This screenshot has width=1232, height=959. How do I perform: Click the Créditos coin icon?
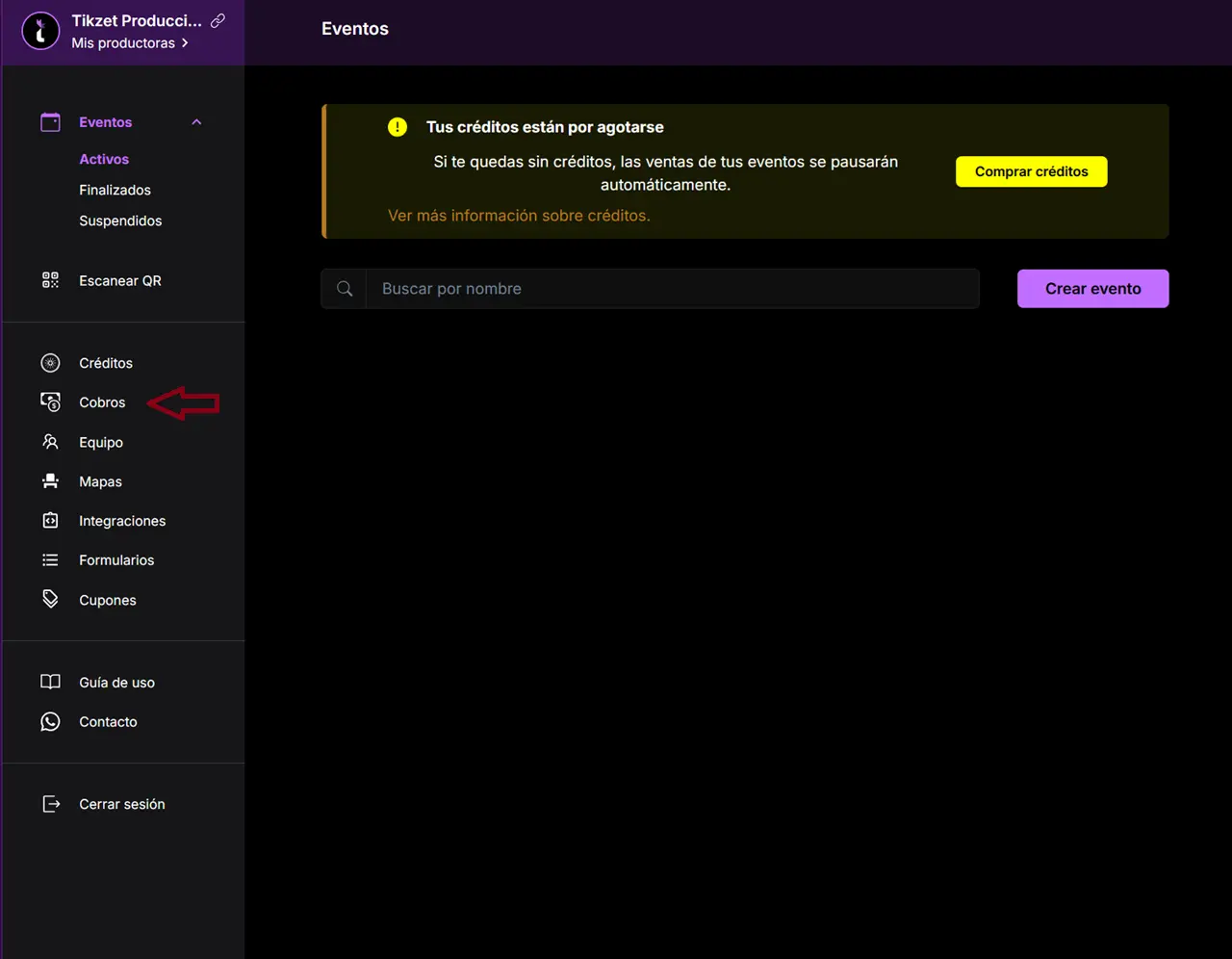pos(50,363)
